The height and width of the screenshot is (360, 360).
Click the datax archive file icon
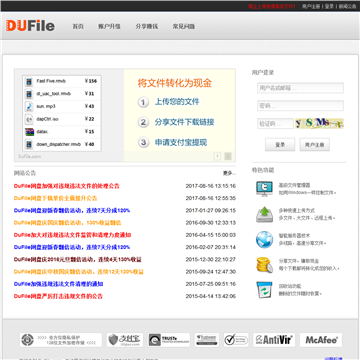30,132
